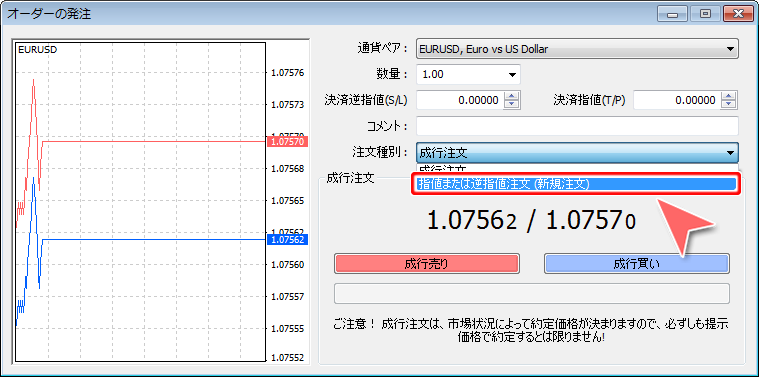Click the 成行買い buy button

tap(637, 264)
